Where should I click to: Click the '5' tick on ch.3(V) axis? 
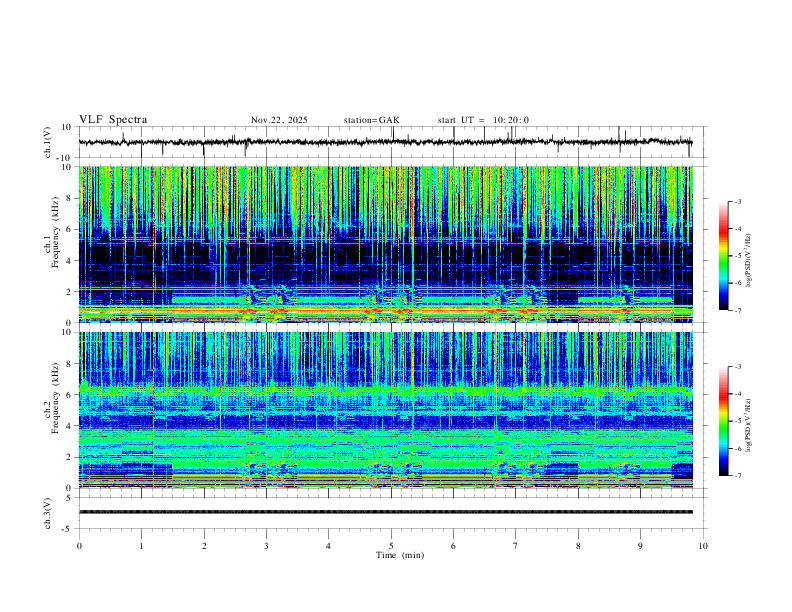[70, 498]
